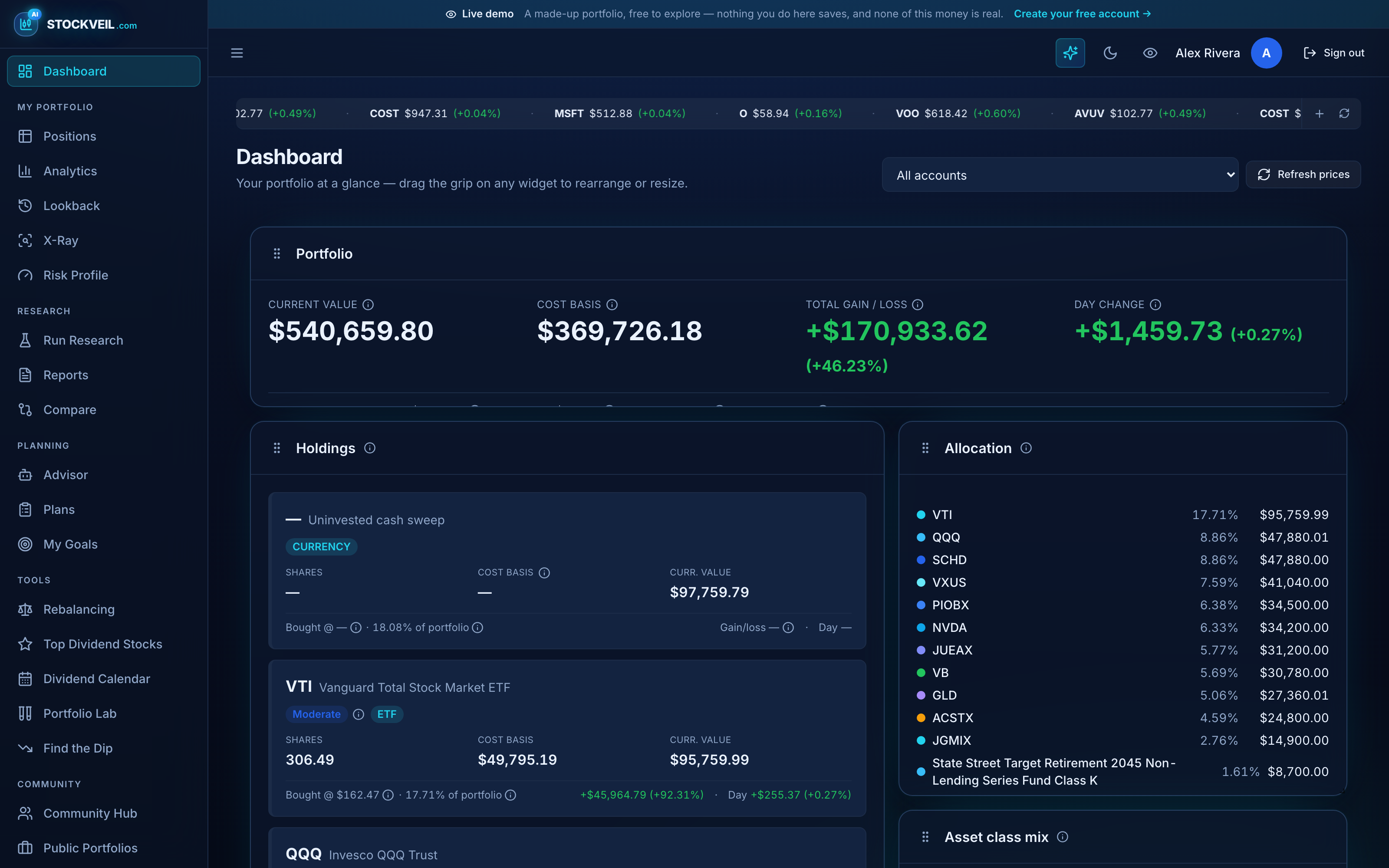Viewport: 1389px width, 868px height.
Task: Open Allocation info tooltip icon
Action: coord(1026,448)
